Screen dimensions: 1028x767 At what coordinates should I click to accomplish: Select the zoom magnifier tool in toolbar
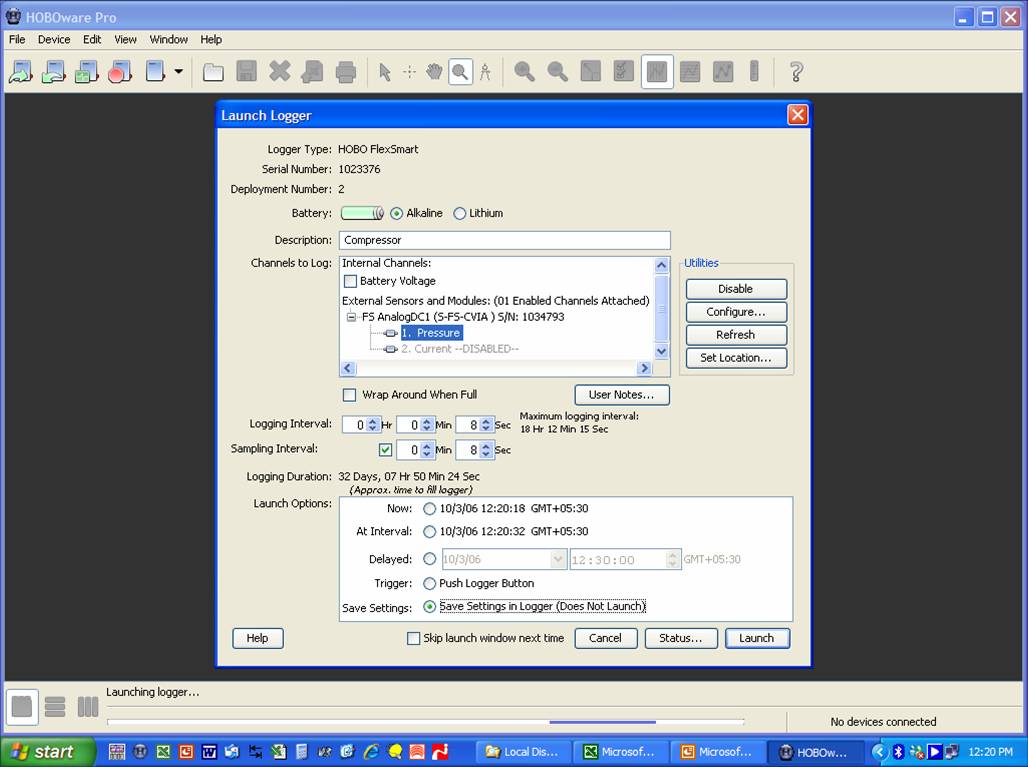pyautogui.click(x=460, y=72)
